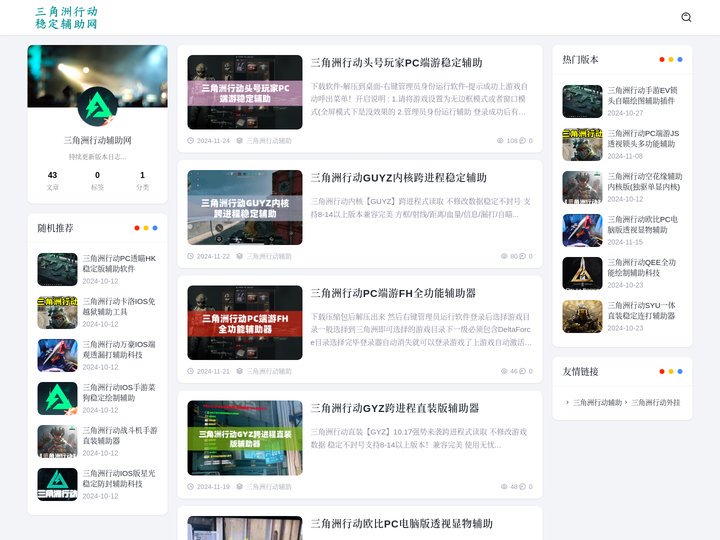Open random pick 三角洲行动战斗机手游直装辅助器
Viewport: 720px width, 540px height.
coord(120,435)
